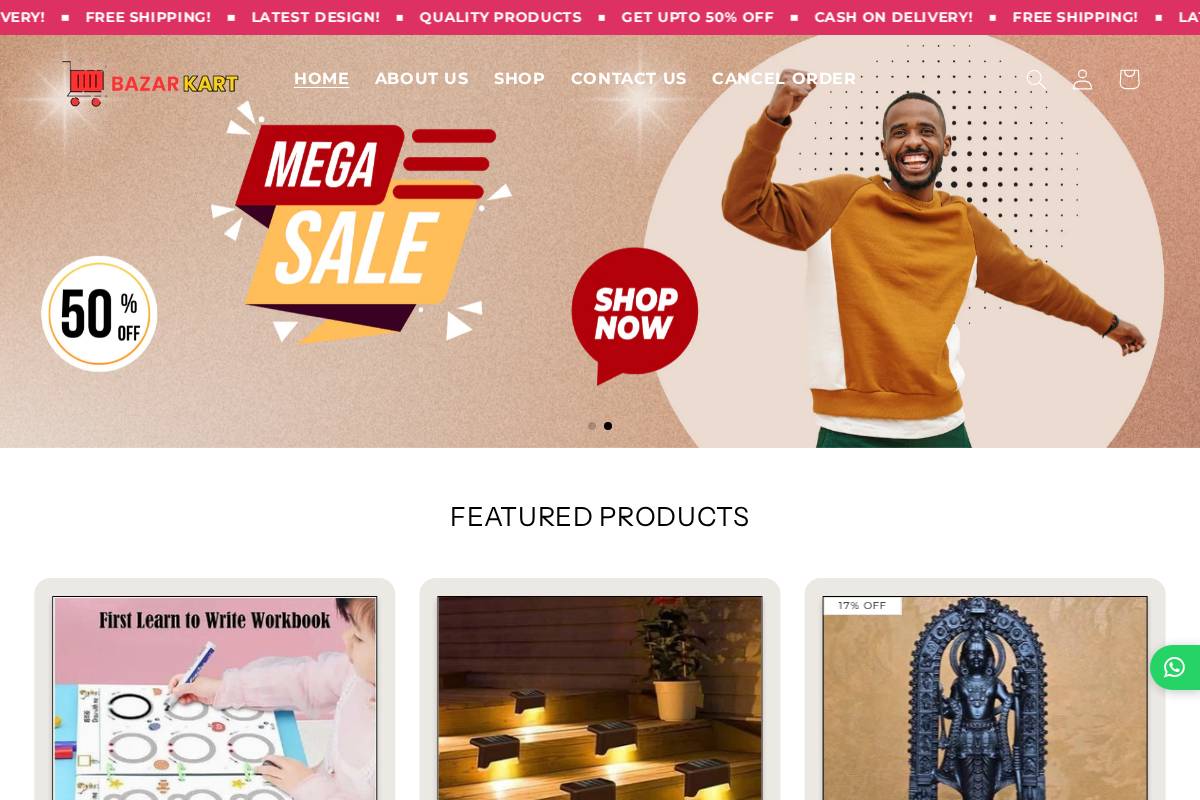Open the black deity statue product
1200x800 pixels.
985,698
